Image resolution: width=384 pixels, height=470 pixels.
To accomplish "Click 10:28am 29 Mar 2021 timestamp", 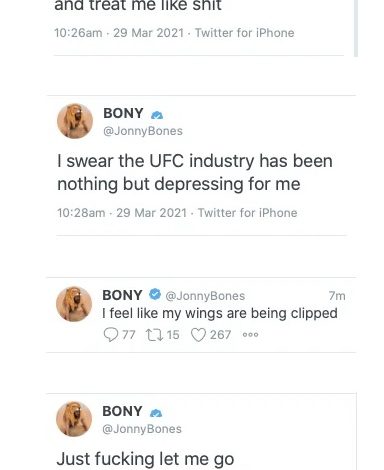I will pyautogui.click(x=122, y=213).
